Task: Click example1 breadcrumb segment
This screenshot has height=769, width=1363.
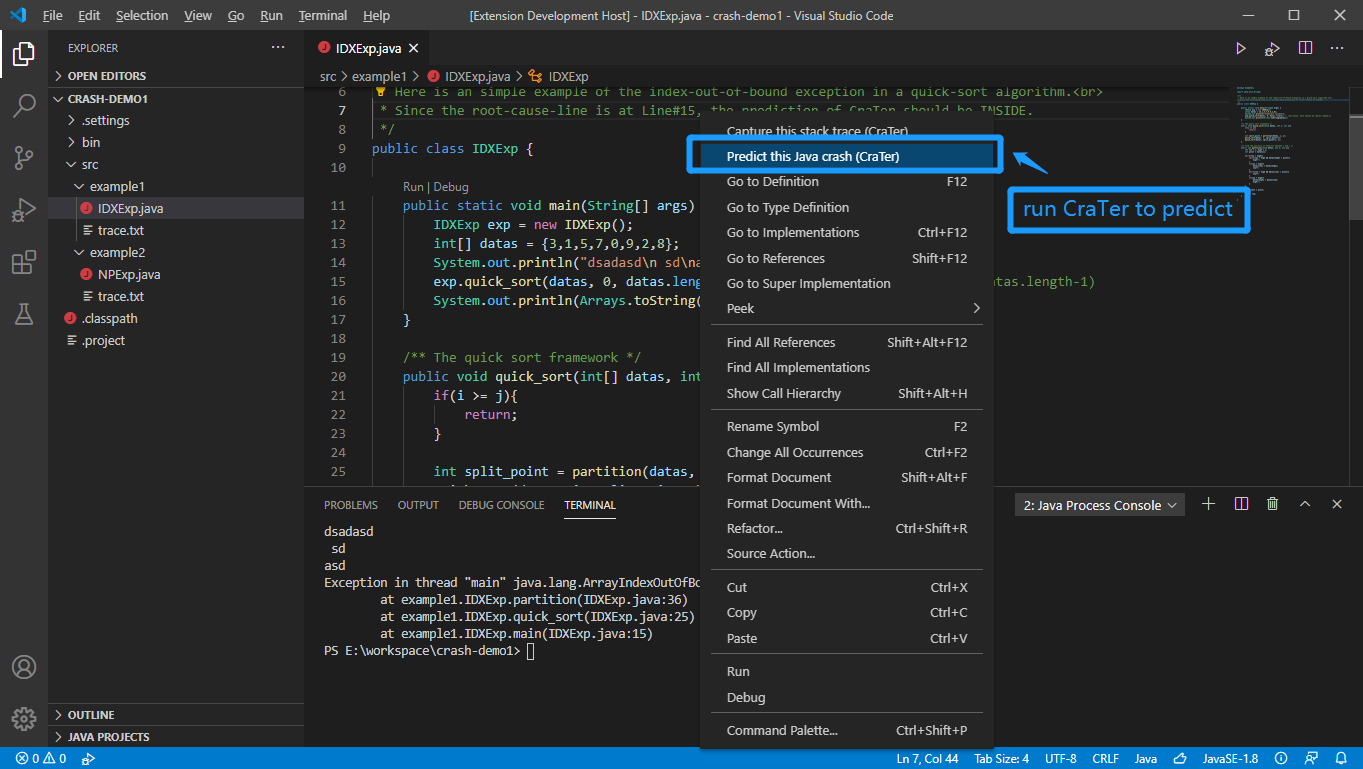Action: click(x=379, y=76)
